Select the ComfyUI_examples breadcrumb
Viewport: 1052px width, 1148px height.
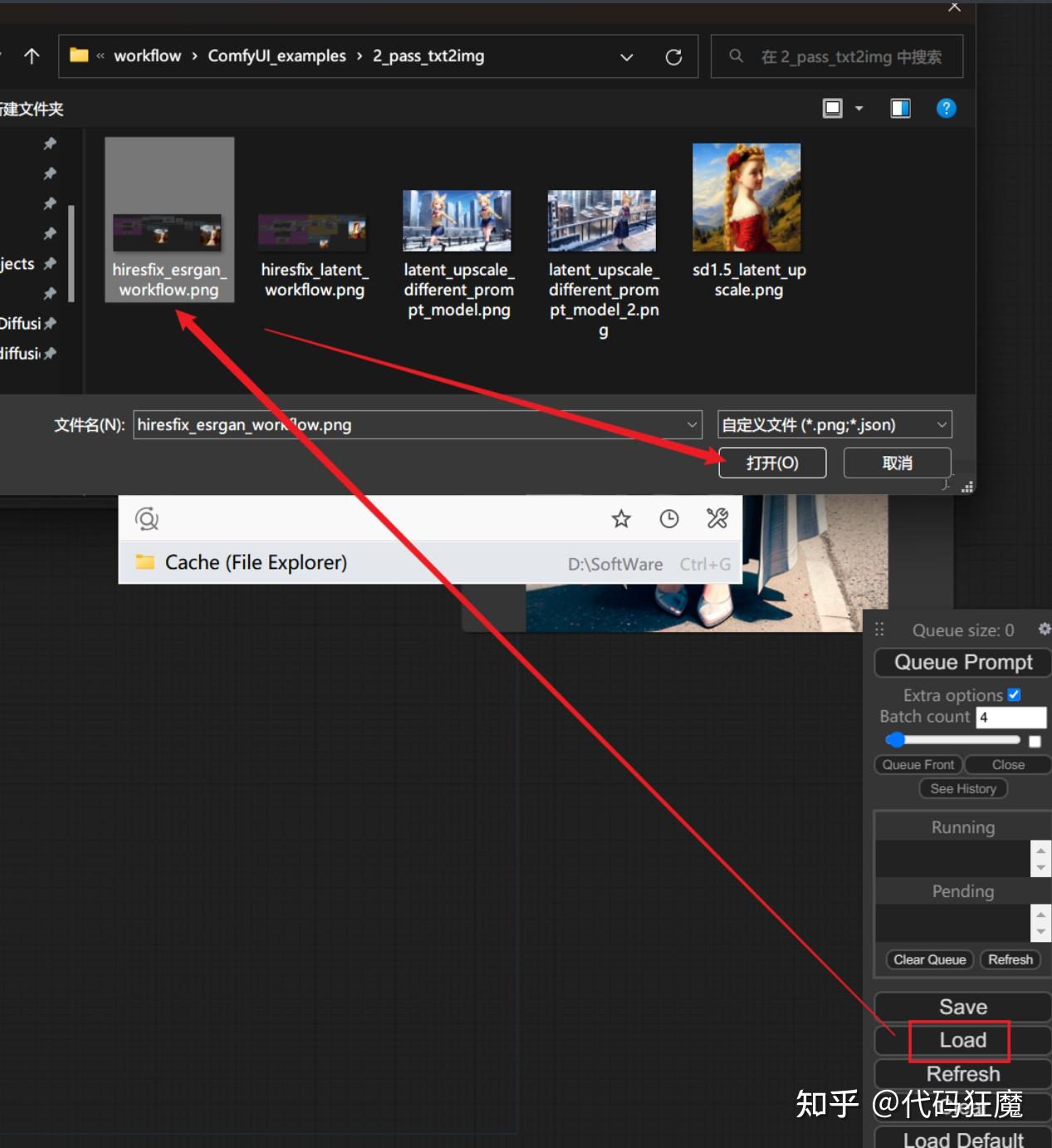pyautogui.click(x=276, y=56)
